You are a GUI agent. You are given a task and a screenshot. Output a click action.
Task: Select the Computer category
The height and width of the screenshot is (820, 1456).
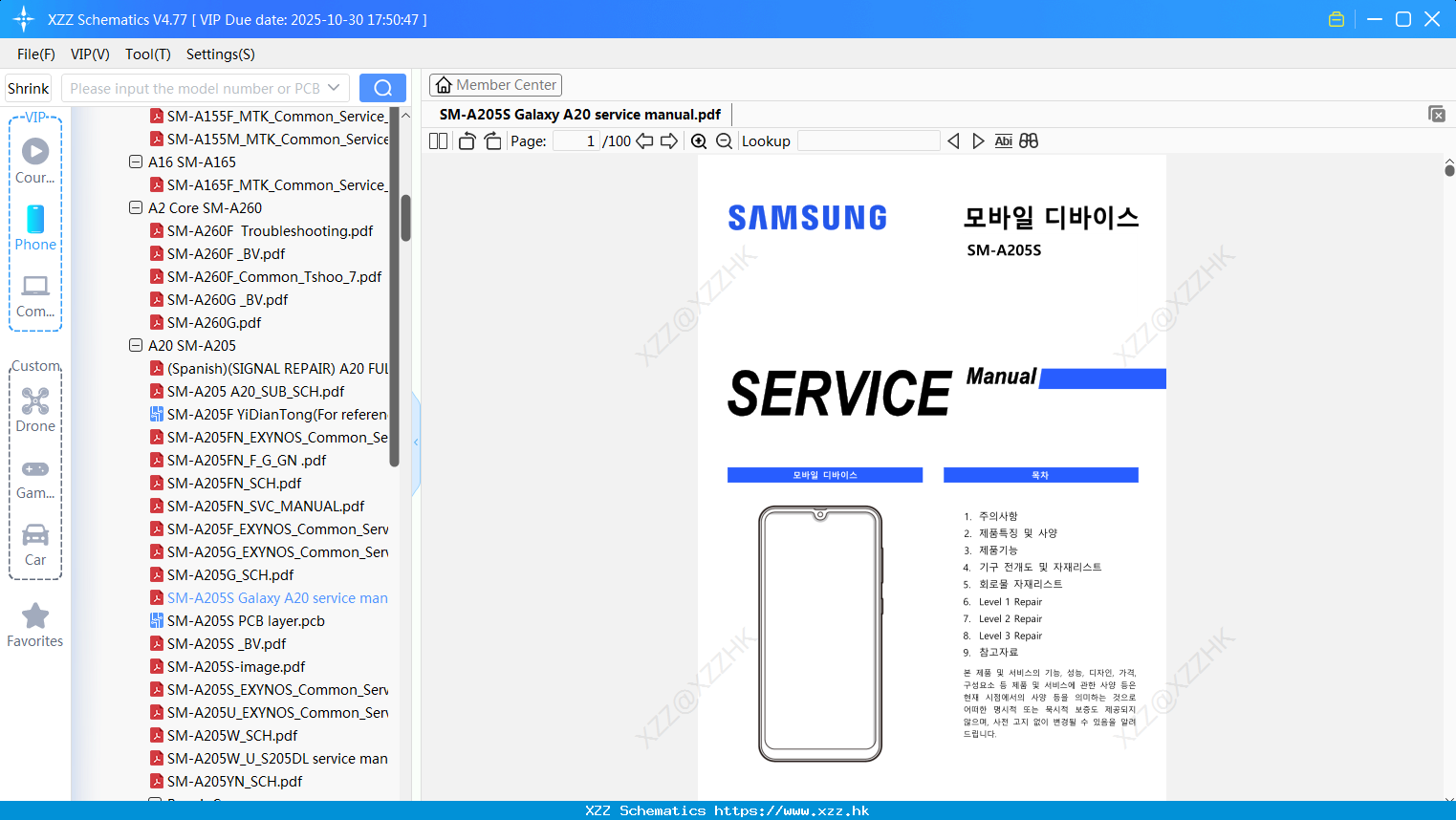pos(35,295)
